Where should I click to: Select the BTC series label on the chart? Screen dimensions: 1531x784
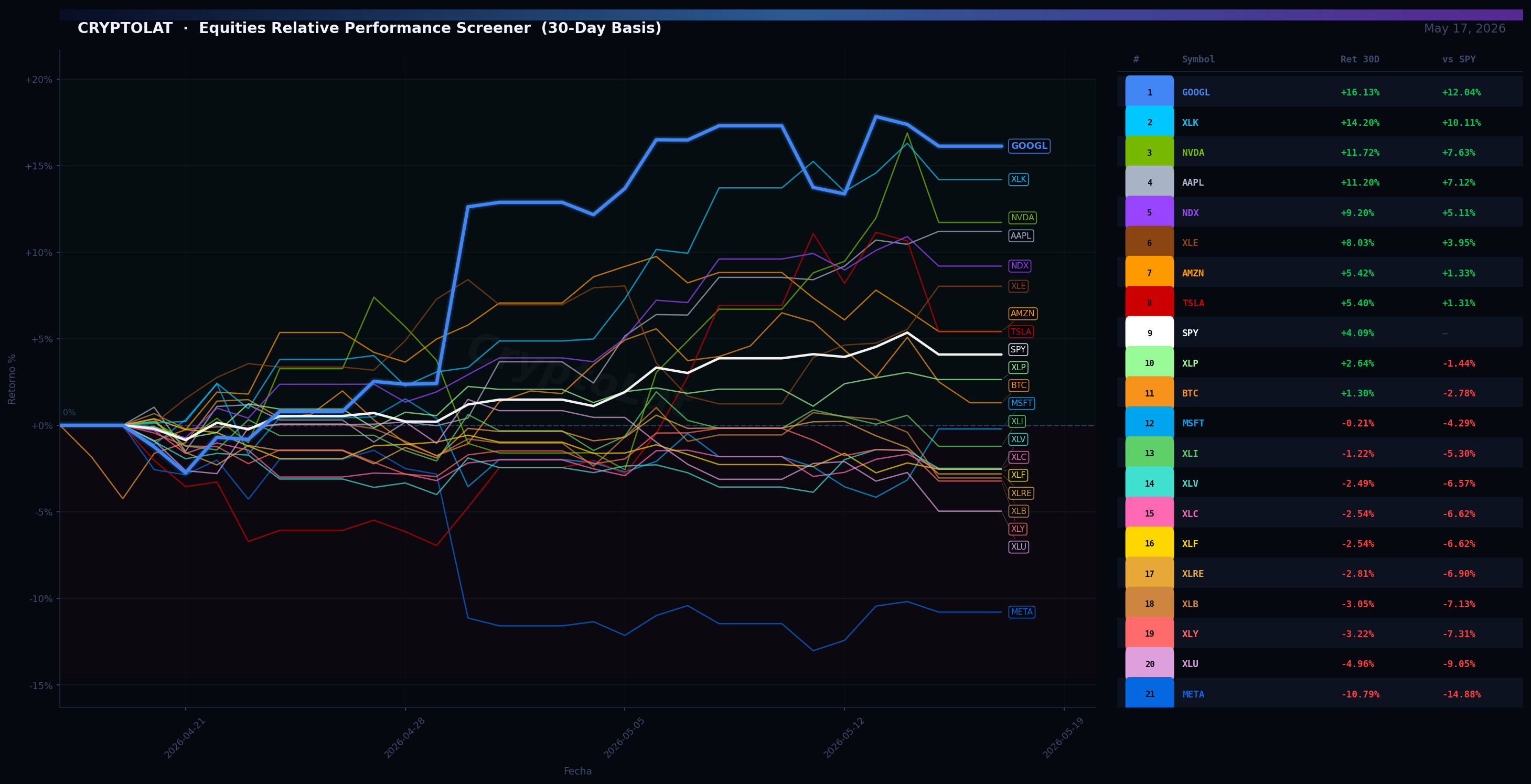point(1018,385)
